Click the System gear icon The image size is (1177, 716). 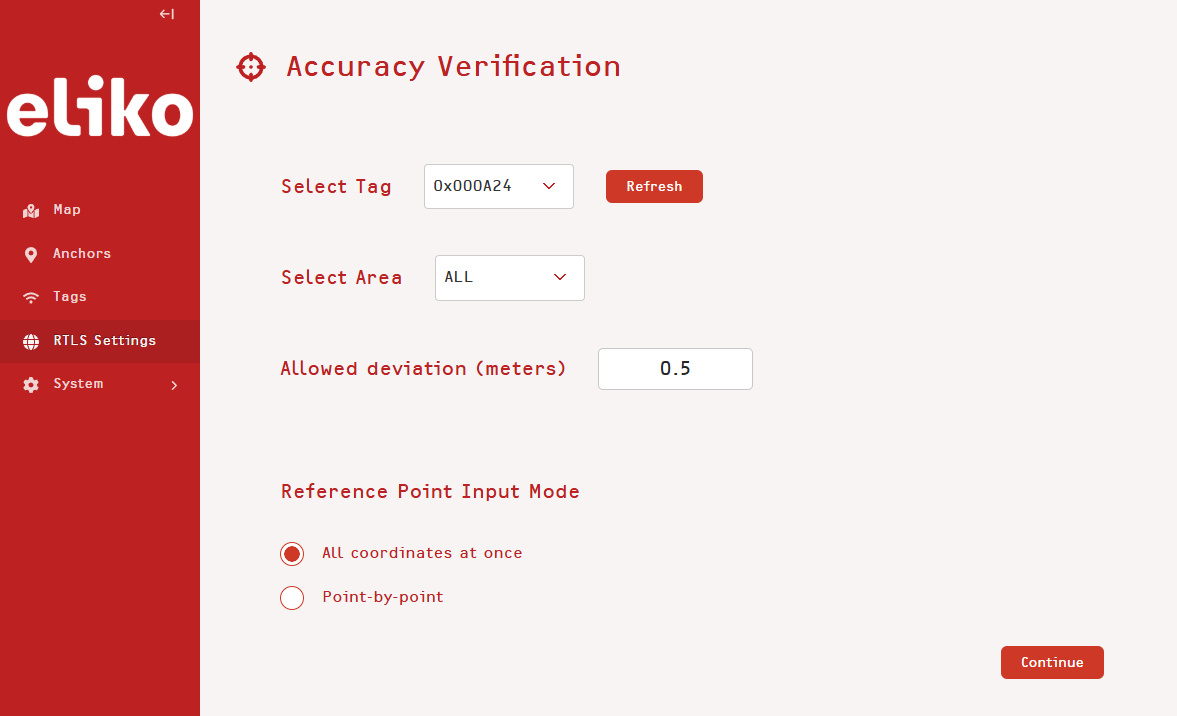tap(31, 385)
